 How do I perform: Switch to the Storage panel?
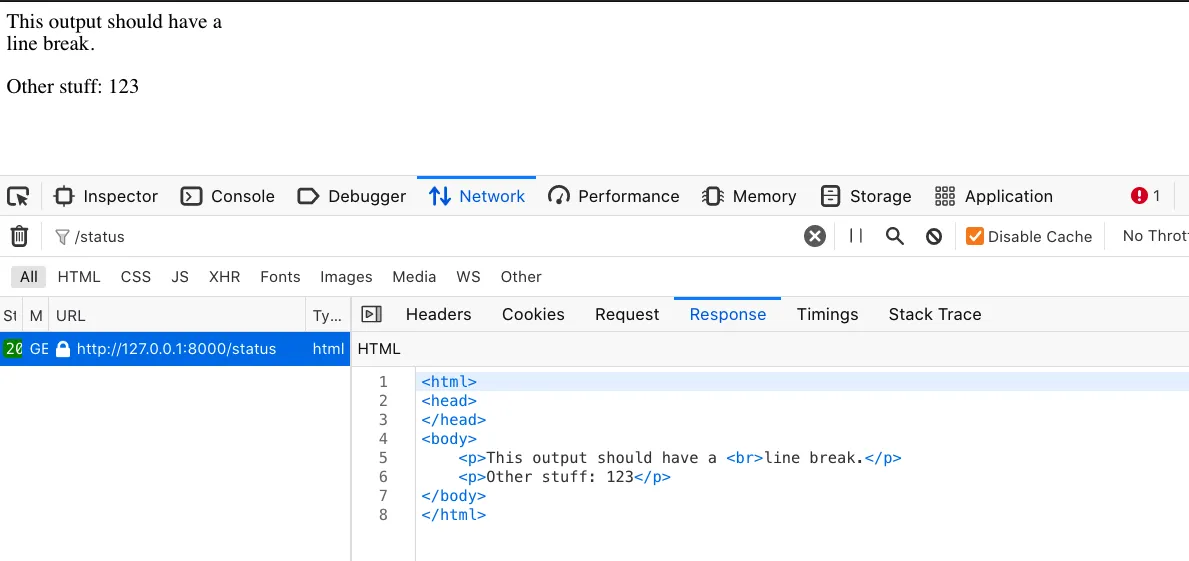click(x=866, y=196)
